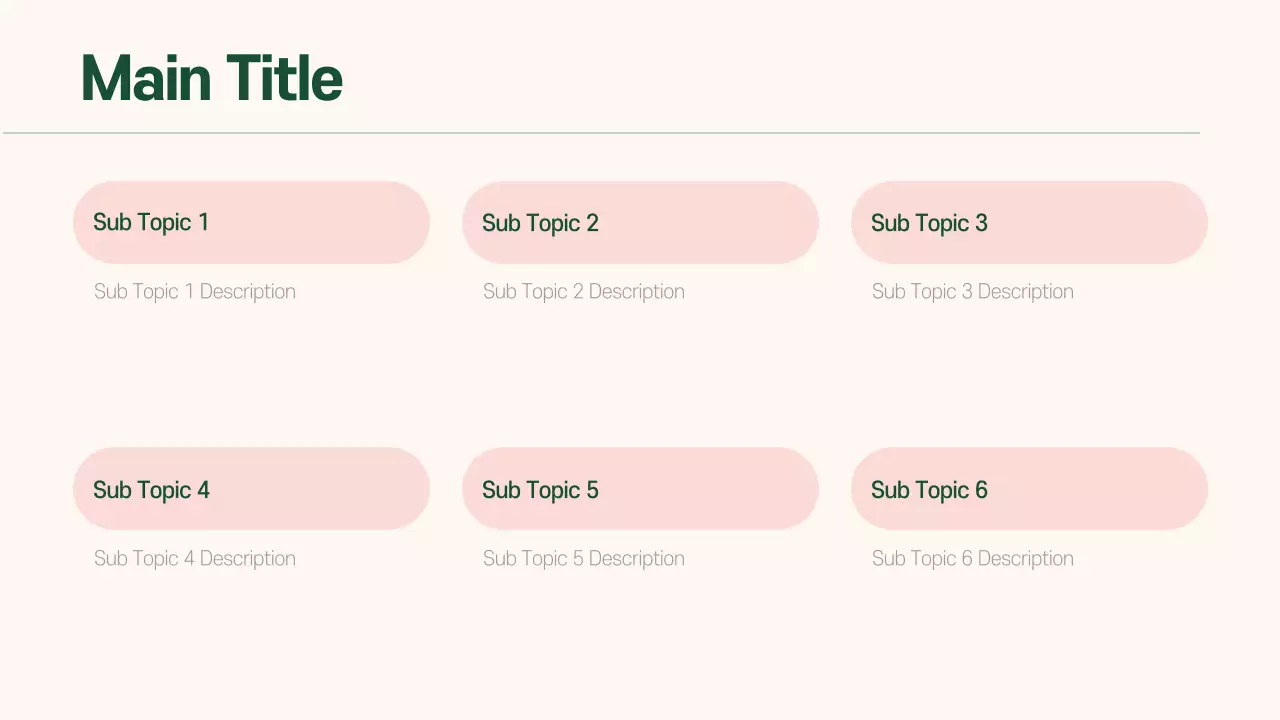This screenshot has height=720, width=1280.
Task: Click the pink pill shape behind Sub Topic 4
Action: (x=340, y=489)
